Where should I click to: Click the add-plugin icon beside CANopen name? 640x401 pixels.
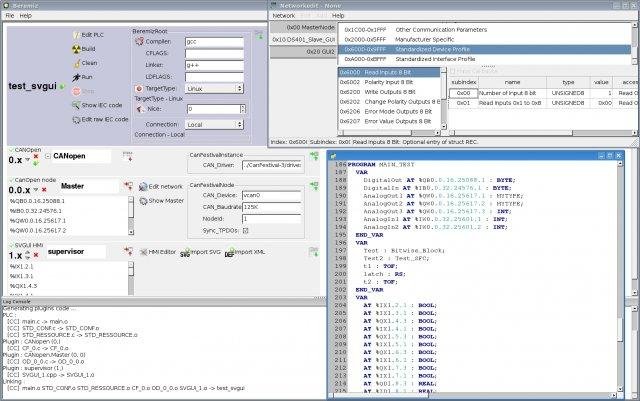point(127,156)
